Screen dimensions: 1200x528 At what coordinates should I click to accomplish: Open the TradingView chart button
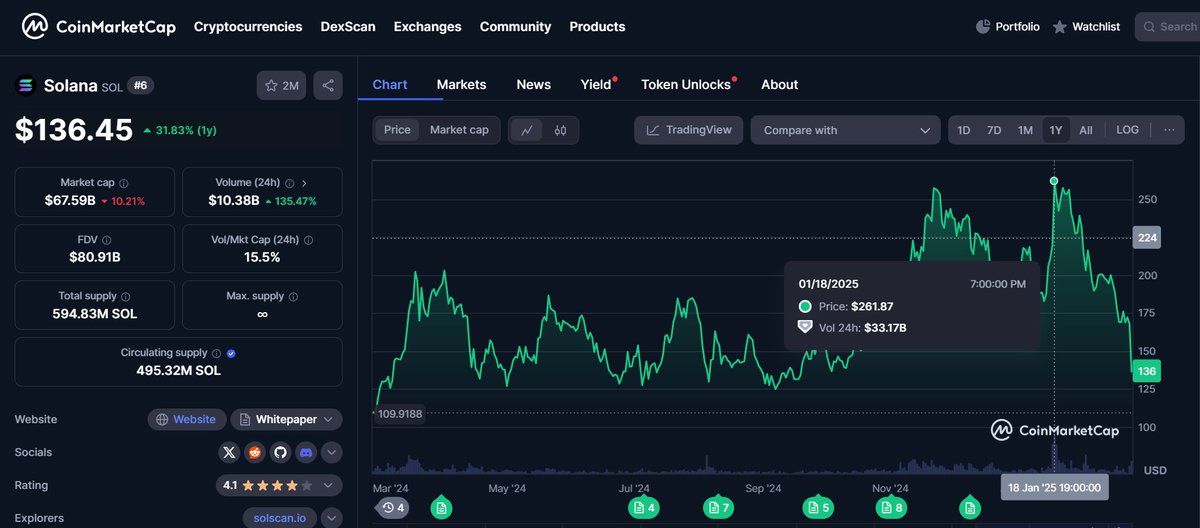pyautogui.click(x=689, y=130)
